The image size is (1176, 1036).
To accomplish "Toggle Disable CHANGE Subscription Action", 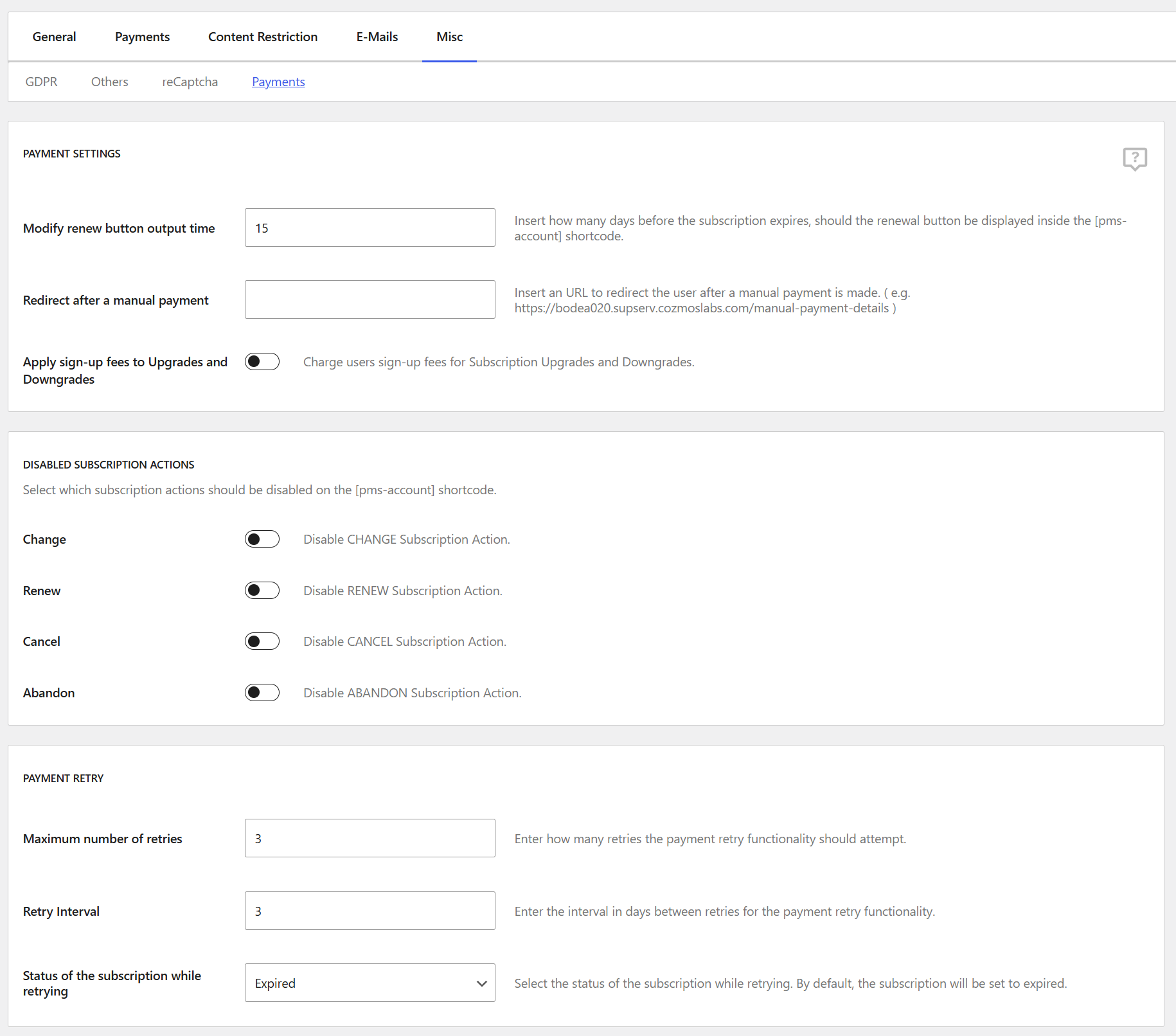I will click(x=262, y=539).
